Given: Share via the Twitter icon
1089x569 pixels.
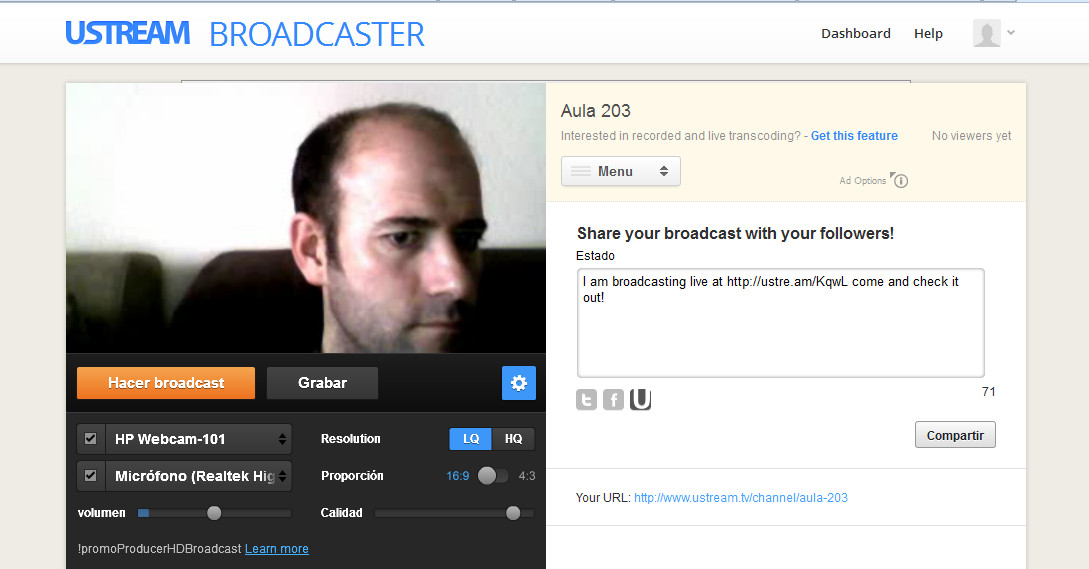Looking at the screenshot, I should [586, 400].
